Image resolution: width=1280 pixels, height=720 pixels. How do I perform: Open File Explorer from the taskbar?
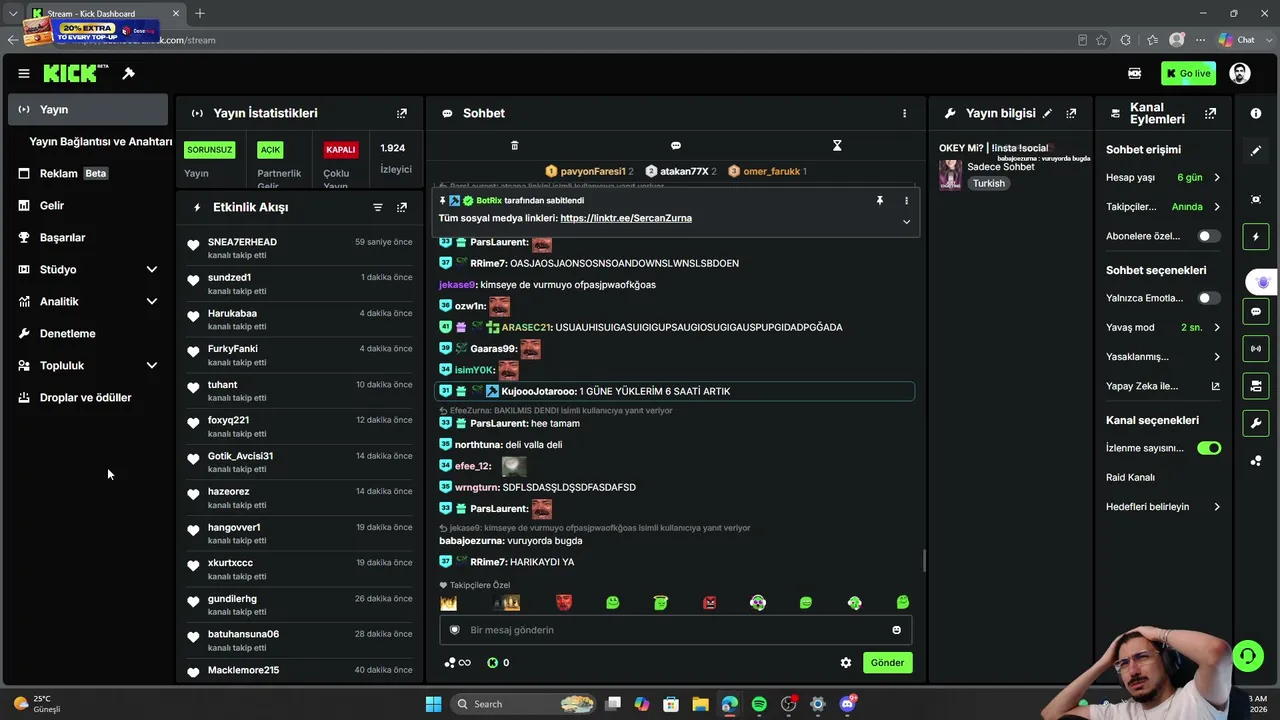[x=700, y=704]
